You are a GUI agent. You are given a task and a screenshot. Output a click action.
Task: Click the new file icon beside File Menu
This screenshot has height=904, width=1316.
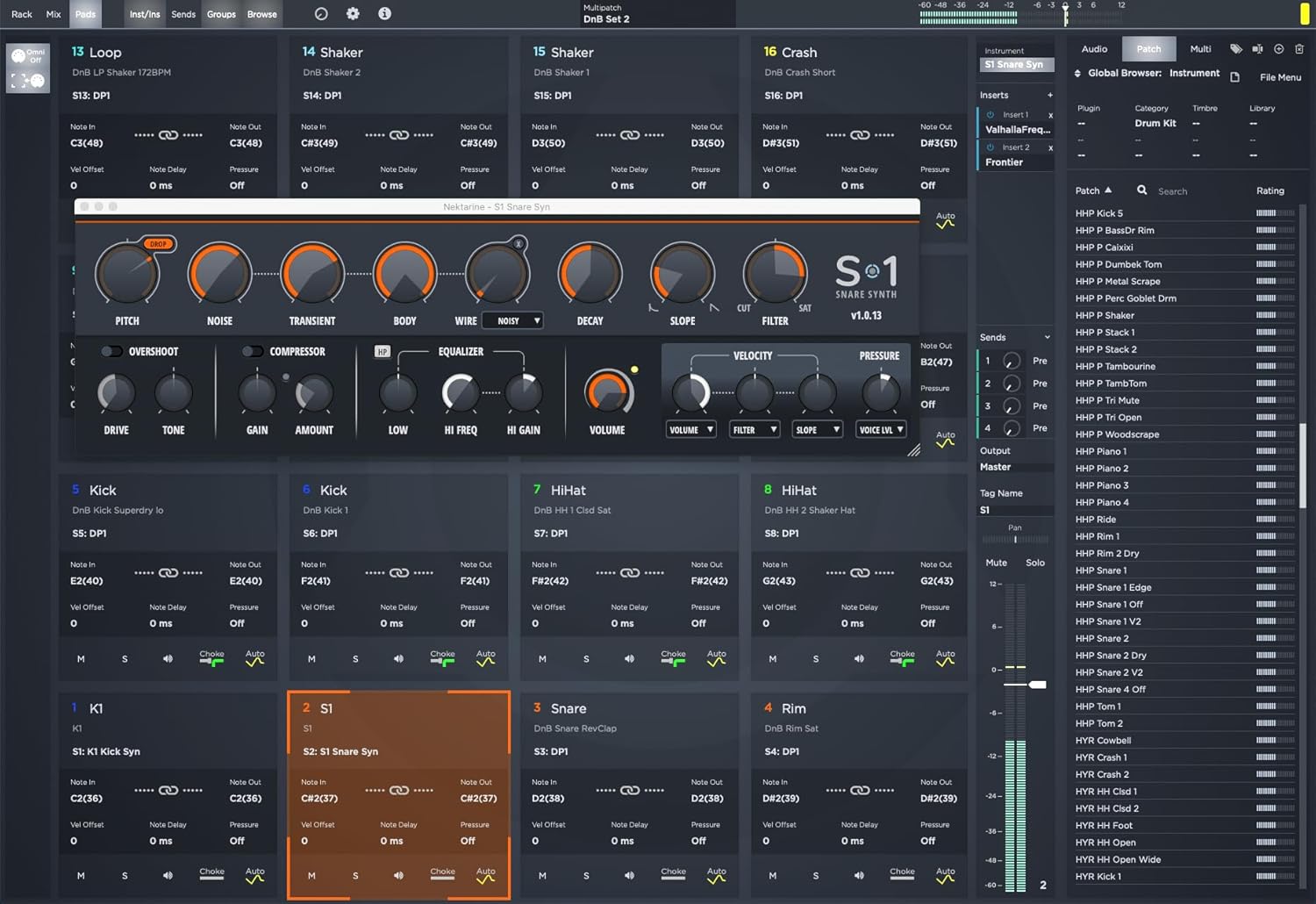tap(1236, 77)
